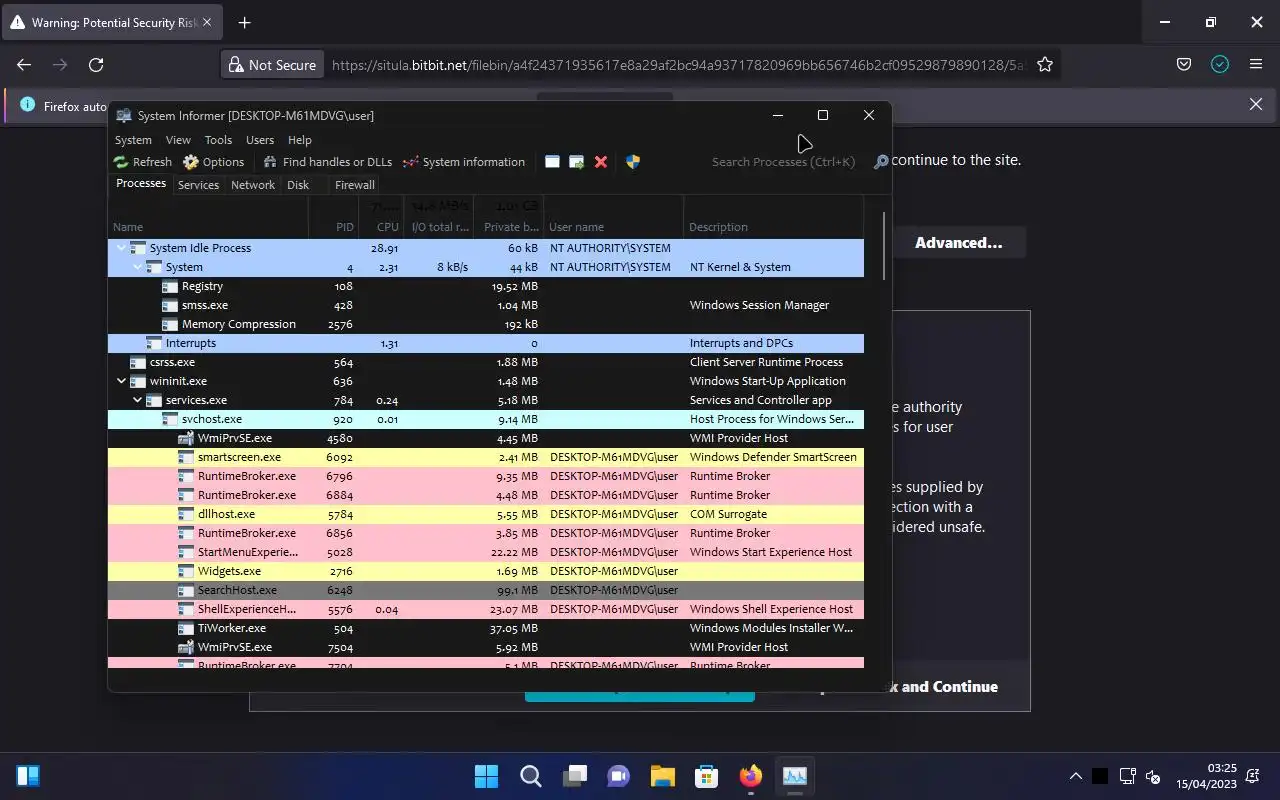The image size is (1280, 800).
Task: Select the smss.exe process row
Action: click(x=486, y=305)
